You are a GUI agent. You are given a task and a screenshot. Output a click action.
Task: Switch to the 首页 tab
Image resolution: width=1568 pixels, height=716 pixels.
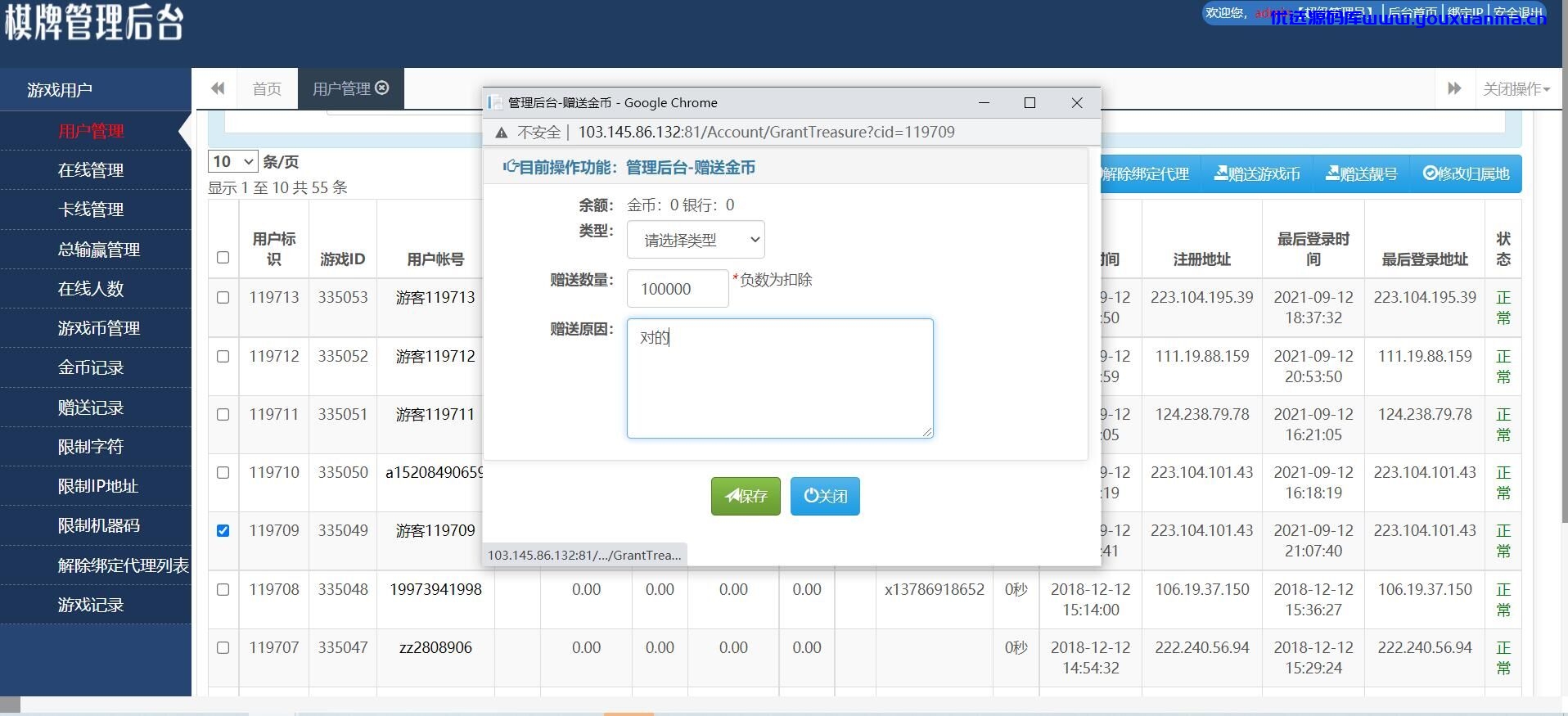(x=267, y=88)
